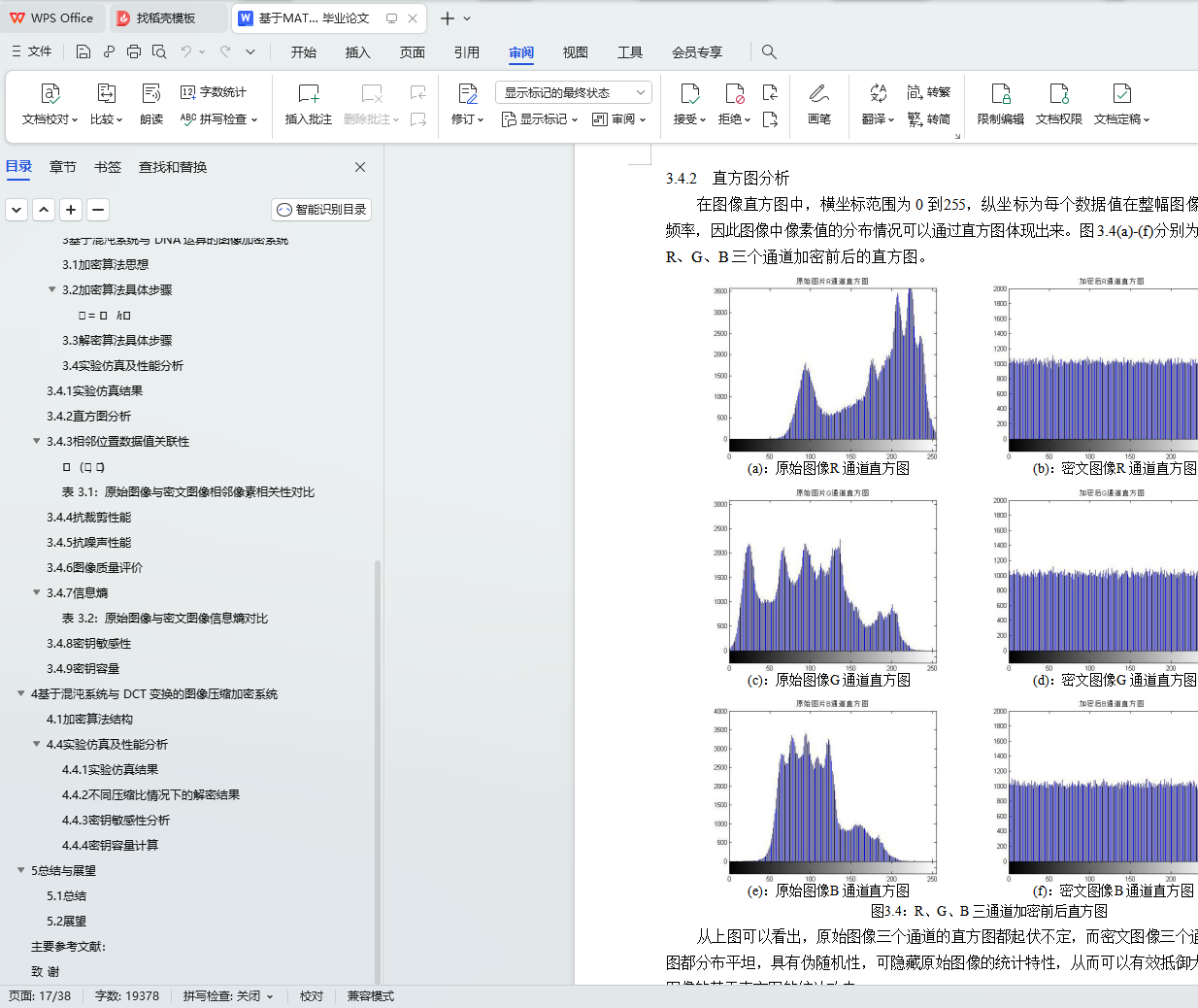Collapse the 3.4.3相邻位置数据值关联性 node
The height and width of the screenshot is (1008, 1198).
pos(37,441)
